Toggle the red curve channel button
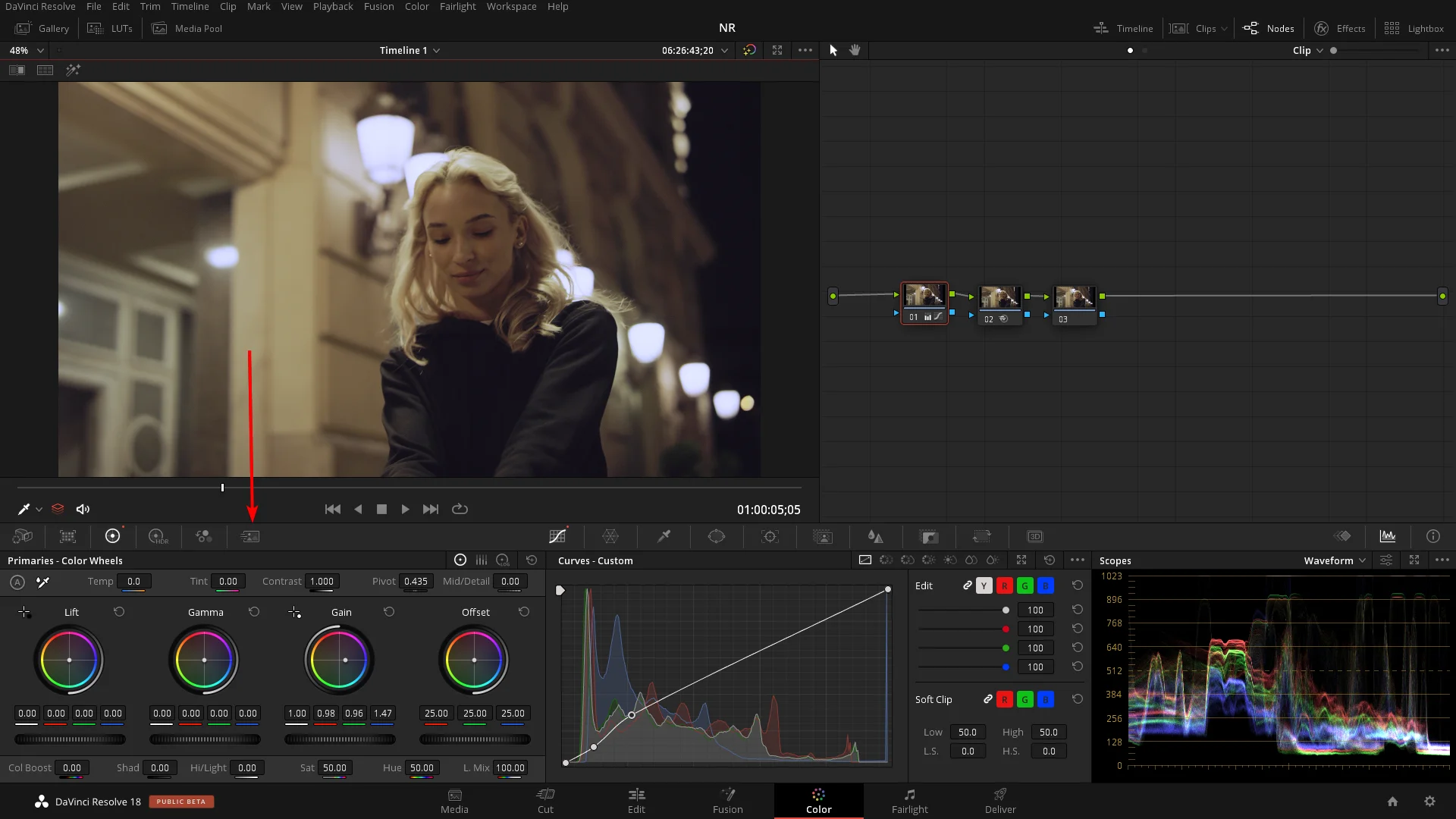Screen dimensions: 1456x819 pyautogui.click(x=1004, y=585)
